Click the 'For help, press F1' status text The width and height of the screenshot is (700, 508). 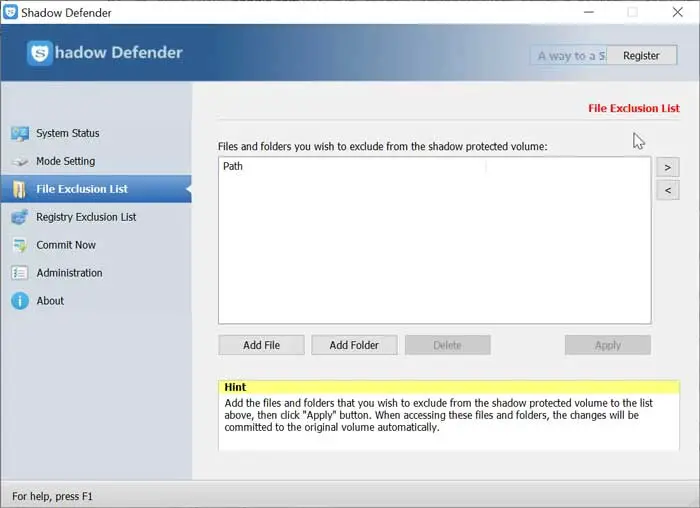(52, 496)
